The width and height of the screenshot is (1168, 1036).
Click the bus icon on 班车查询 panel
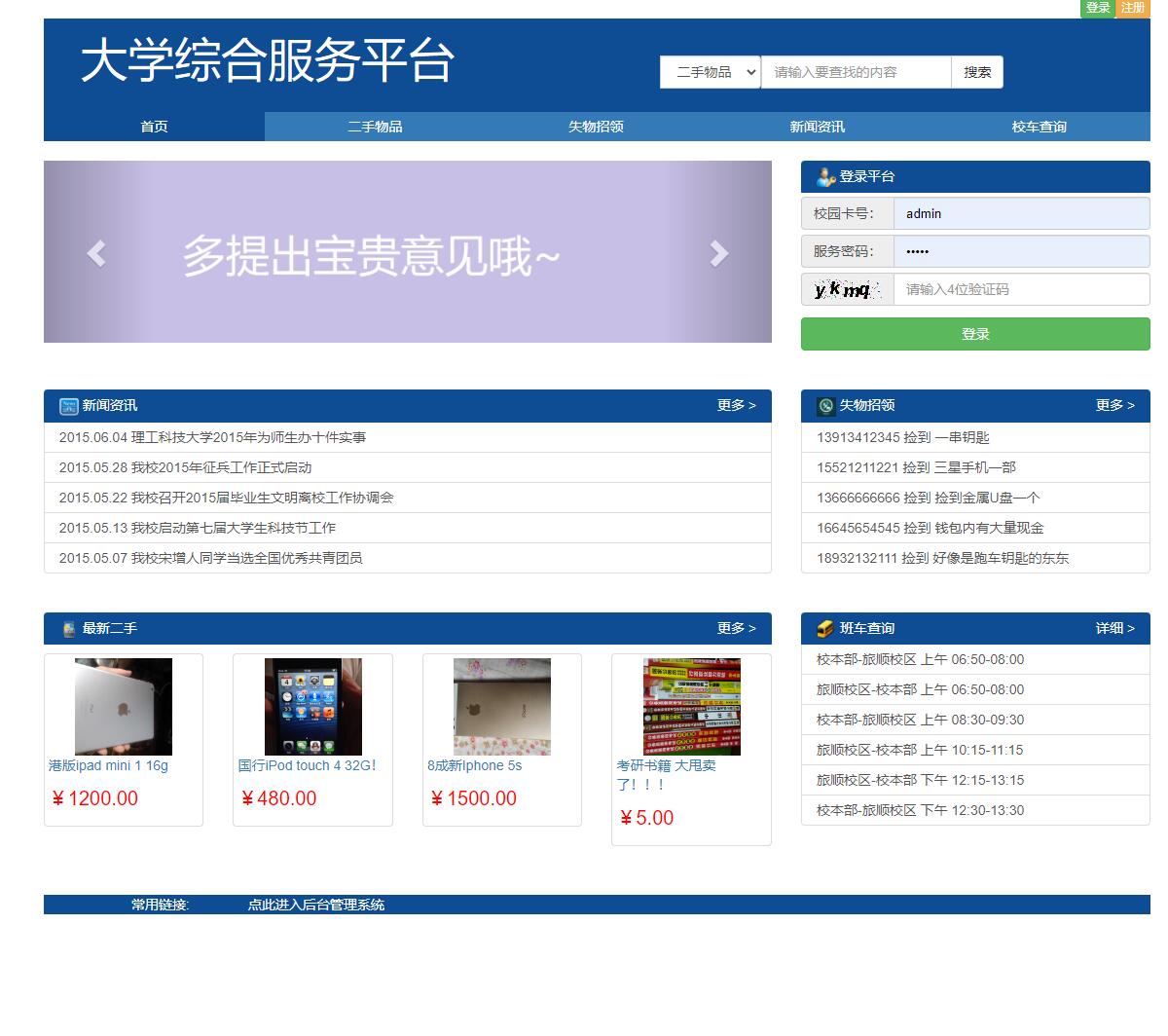(823, 628)
